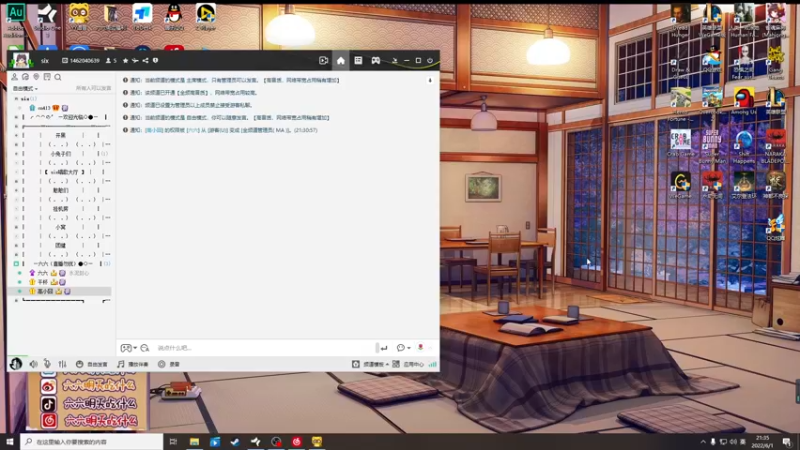Open the Windows Start menu

(10, 442)
